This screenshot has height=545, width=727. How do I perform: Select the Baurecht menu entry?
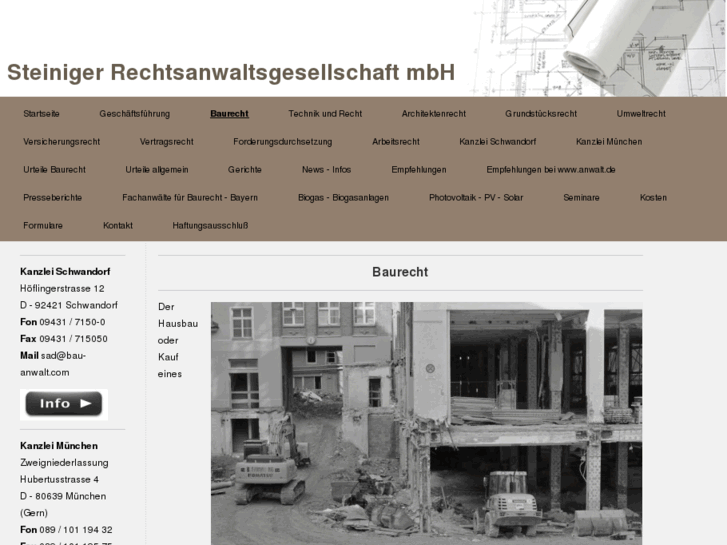pos(230,114)
